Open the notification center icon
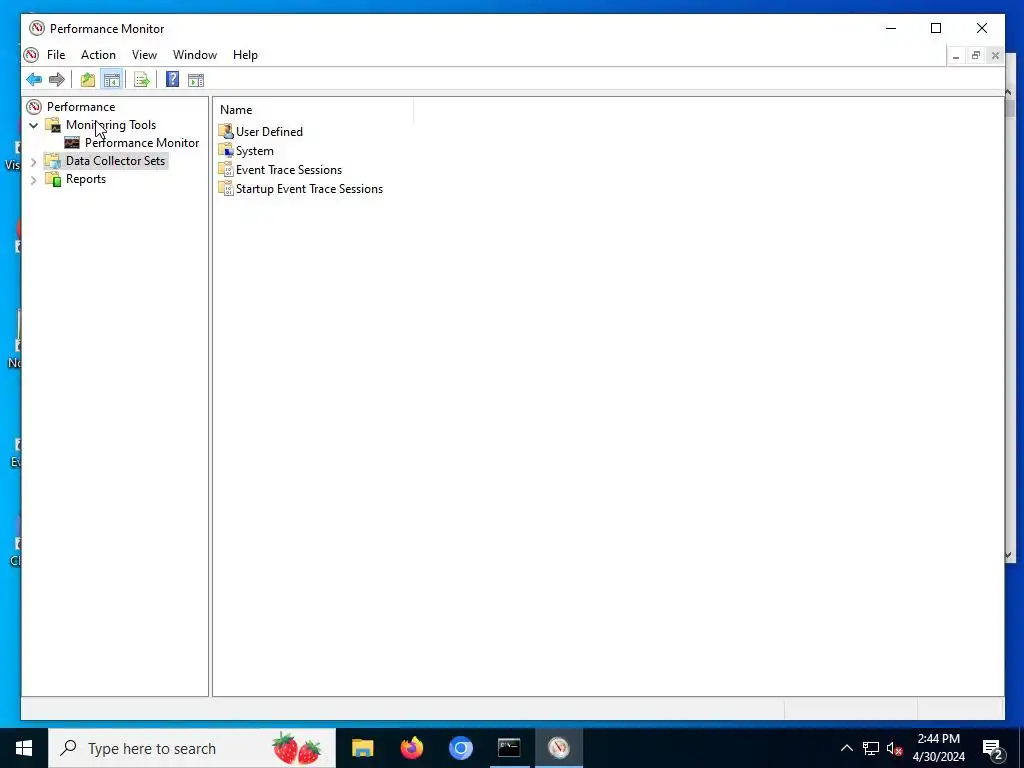1024x768 pixels. pyautogui.click(x=993, y=748)
